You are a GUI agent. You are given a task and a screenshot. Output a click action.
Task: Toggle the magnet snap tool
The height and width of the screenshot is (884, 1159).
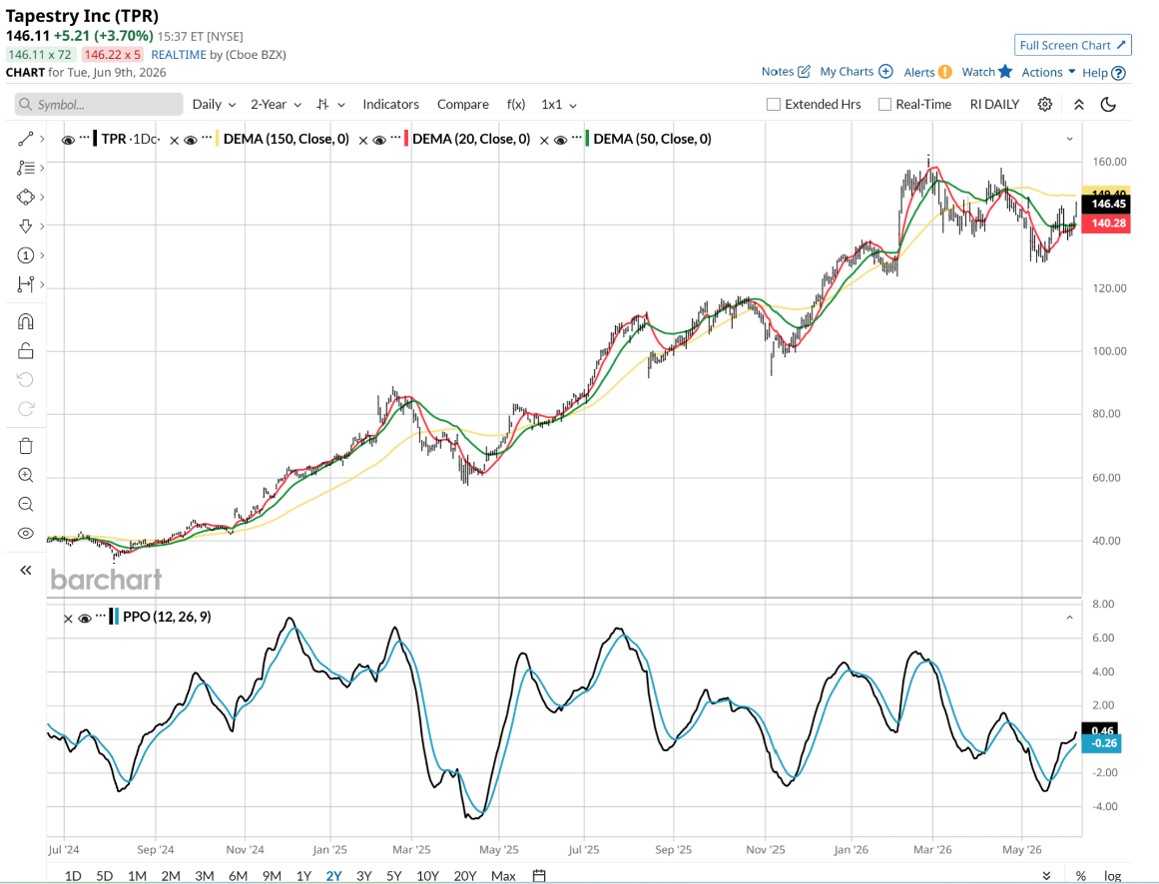[x=25, y=322]
